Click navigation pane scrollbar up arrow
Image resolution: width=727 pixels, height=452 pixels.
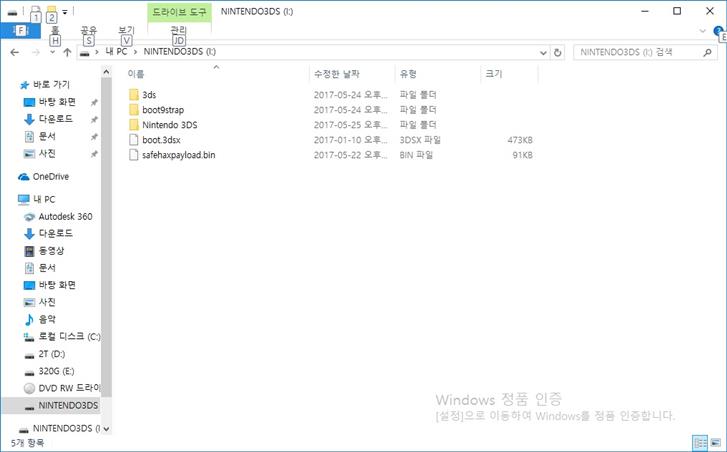coord(106,72)
